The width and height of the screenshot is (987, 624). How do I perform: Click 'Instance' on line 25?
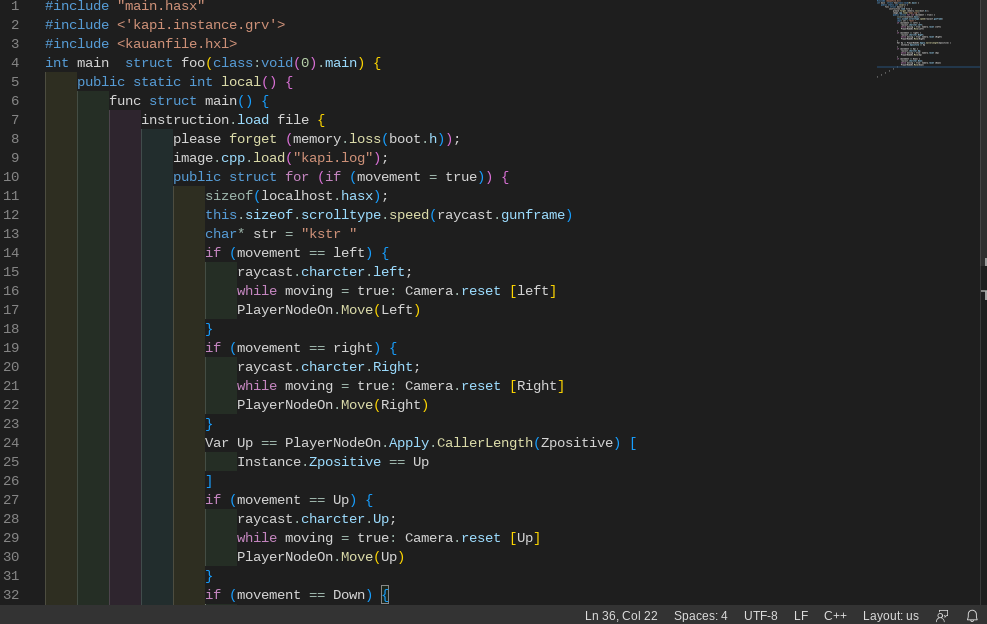pyautogui.click(x=269, y=462)
